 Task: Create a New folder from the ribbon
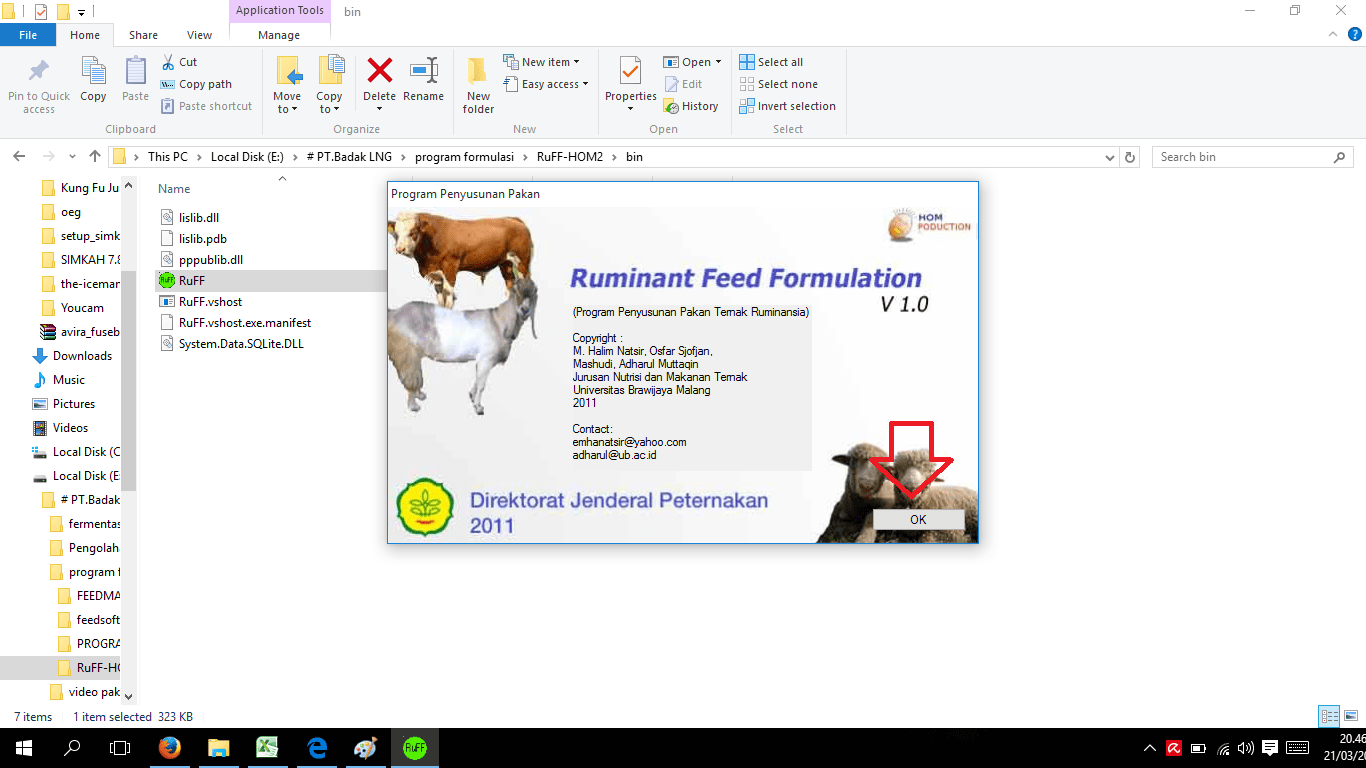[478, 82]
